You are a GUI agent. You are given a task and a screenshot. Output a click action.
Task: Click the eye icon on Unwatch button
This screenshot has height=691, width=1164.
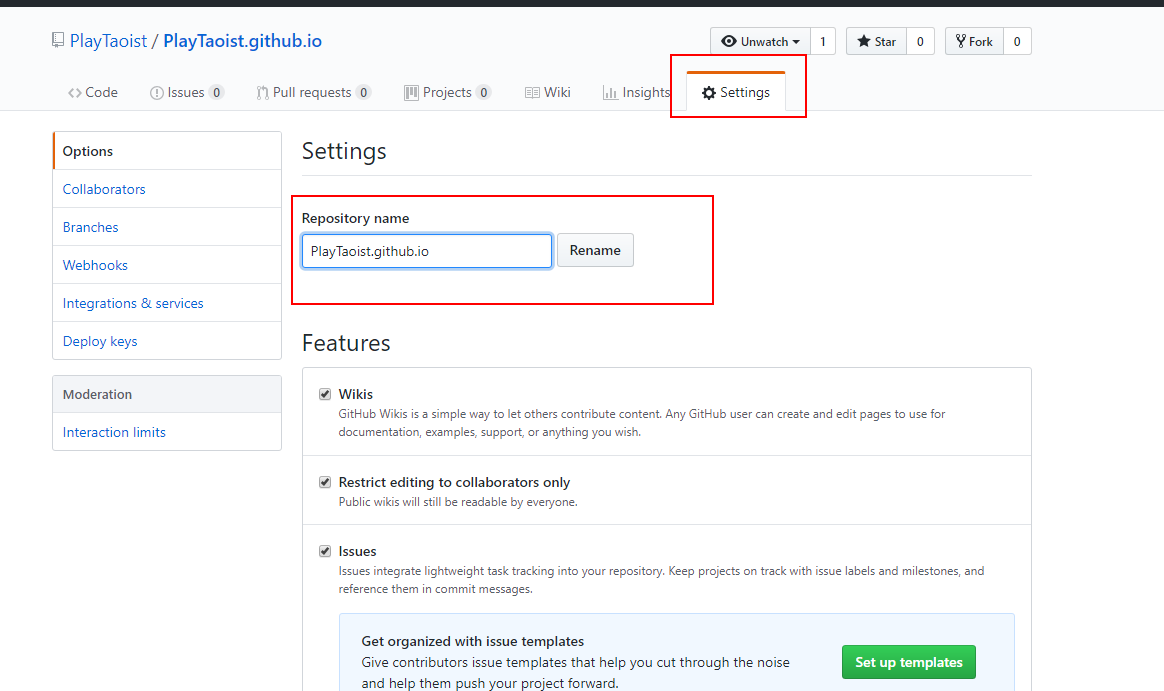(x=729, y=42)
